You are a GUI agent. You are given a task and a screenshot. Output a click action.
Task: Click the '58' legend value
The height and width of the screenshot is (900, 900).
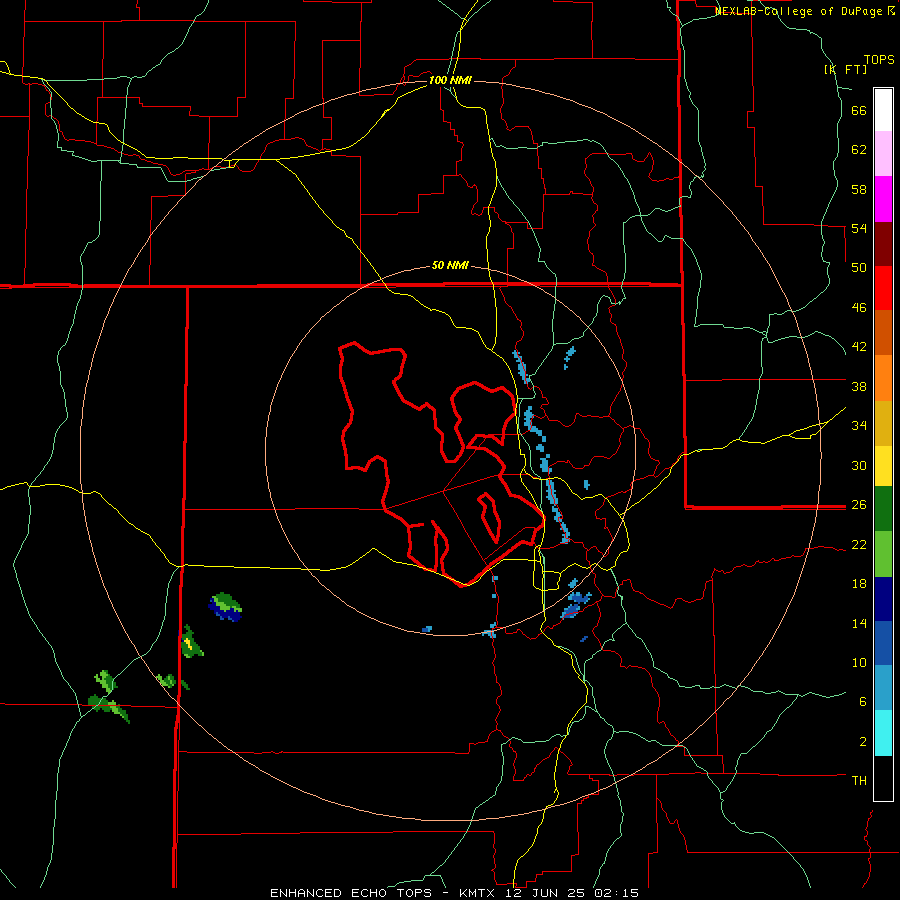[859, 189]
